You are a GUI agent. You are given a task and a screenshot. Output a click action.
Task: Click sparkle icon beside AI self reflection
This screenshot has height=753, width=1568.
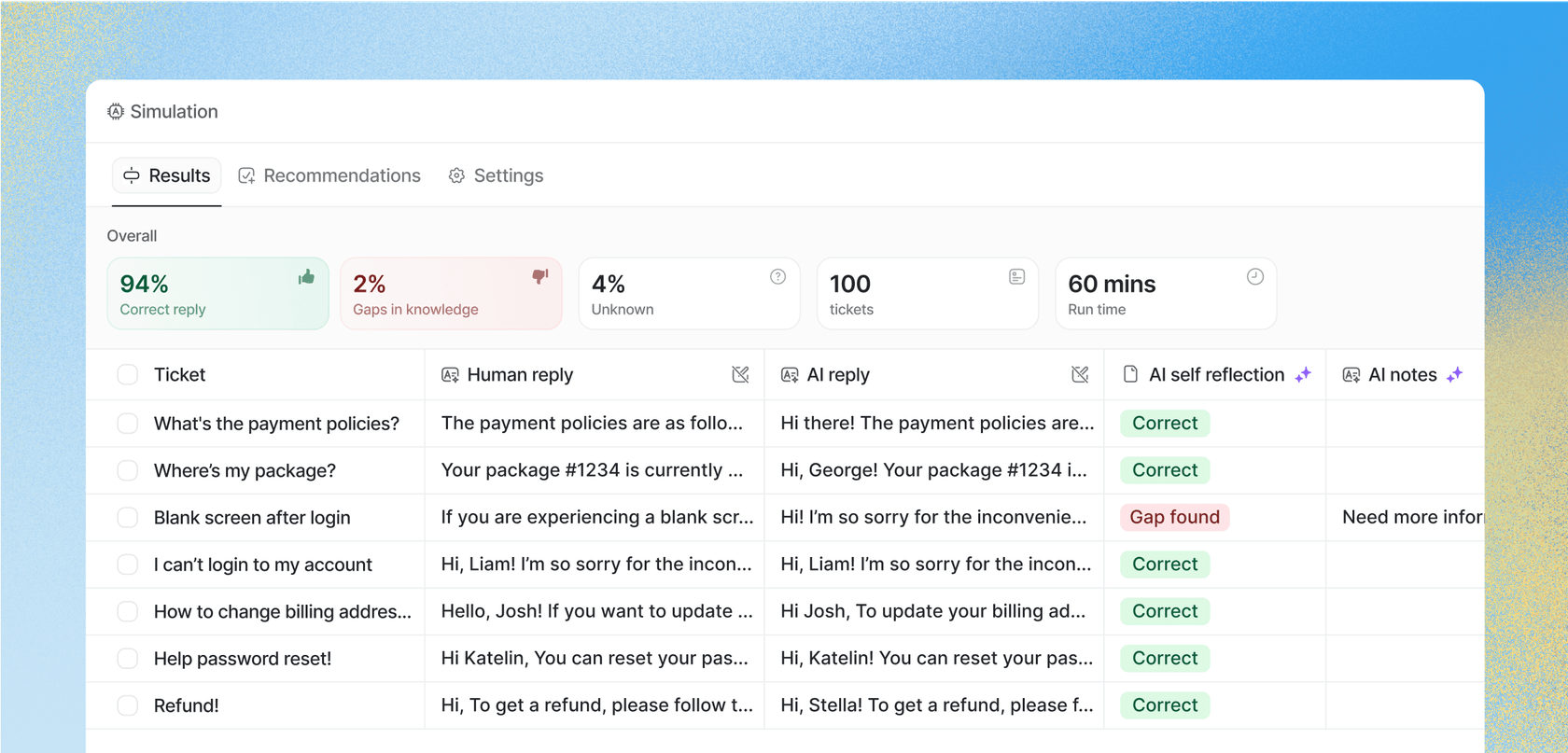point(1303,375)
